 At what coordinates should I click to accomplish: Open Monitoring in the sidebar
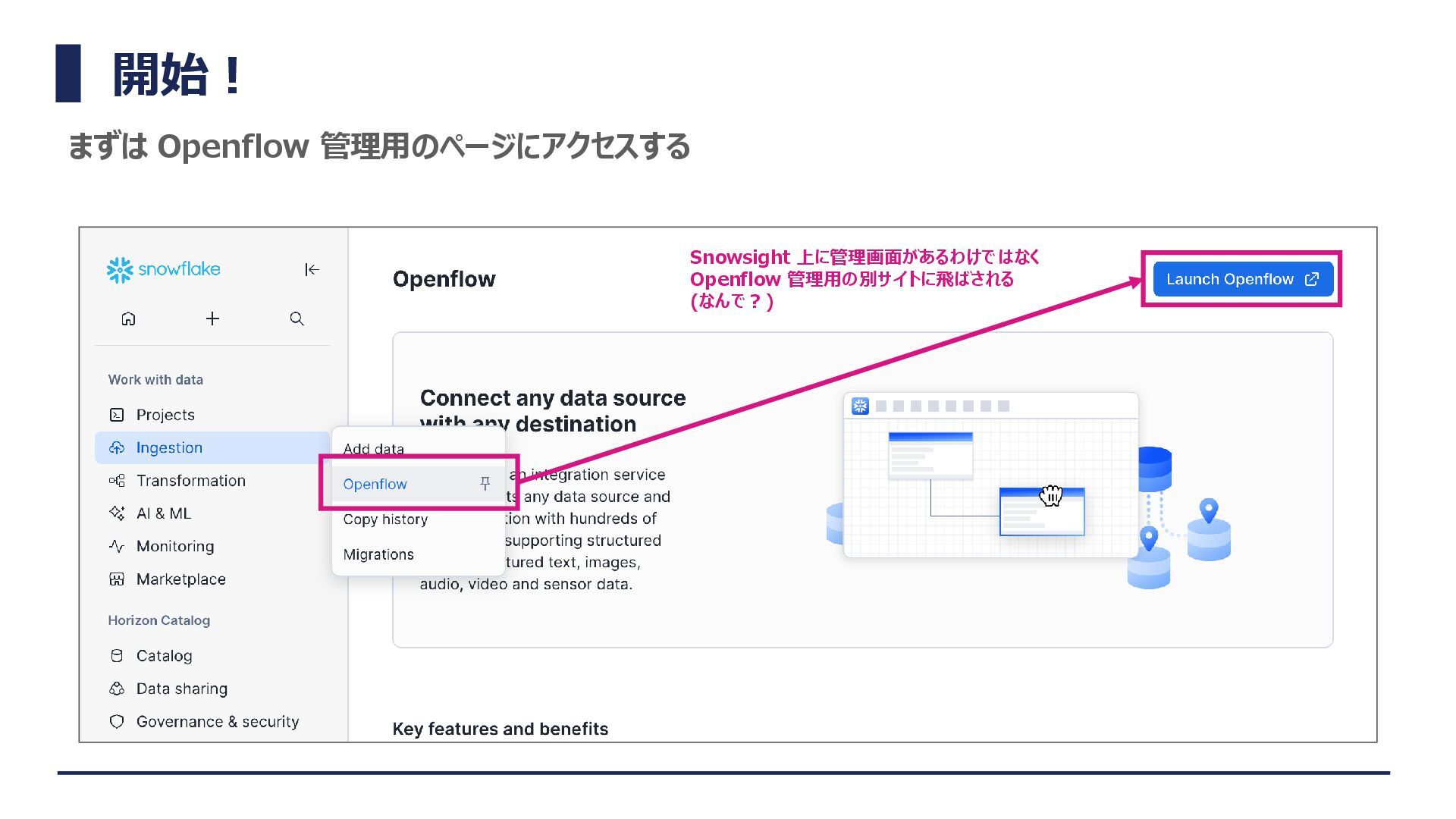point(174,546)
